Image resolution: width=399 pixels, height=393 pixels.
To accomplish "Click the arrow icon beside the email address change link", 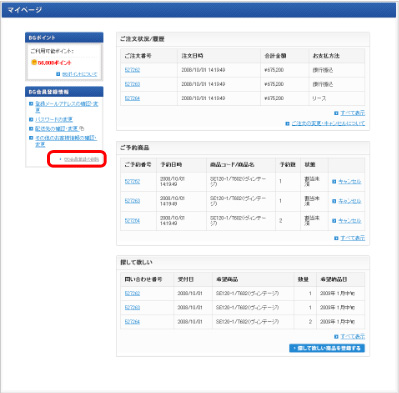I will point(31,104).
